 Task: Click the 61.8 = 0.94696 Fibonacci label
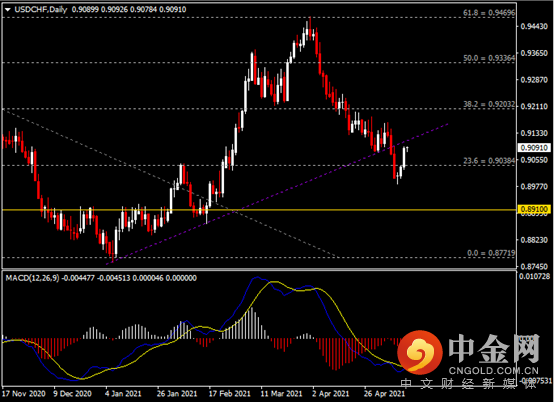coord(489,13)
